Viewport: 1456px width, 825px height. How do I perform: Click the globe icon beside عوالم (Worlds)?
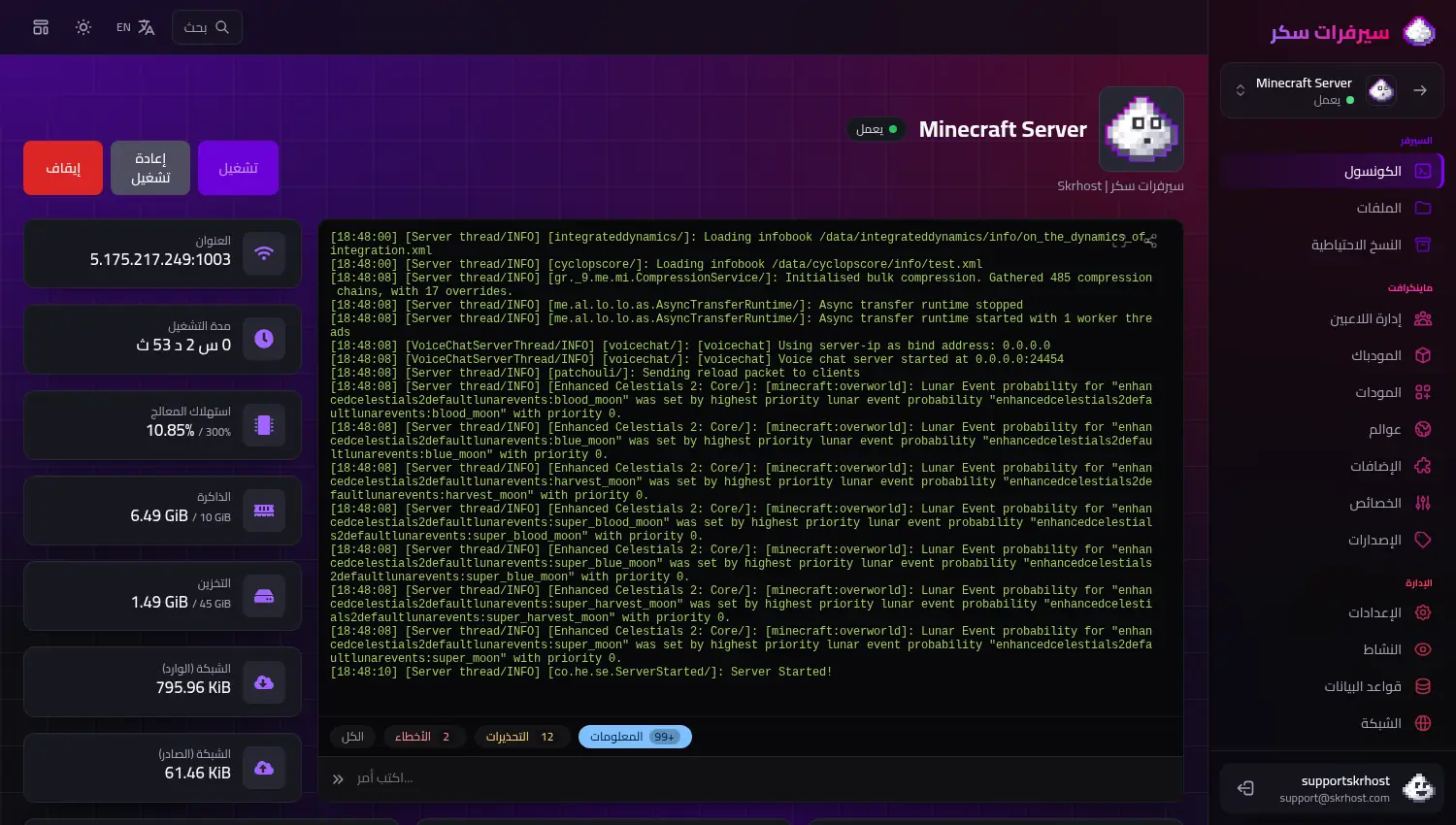coord(1423,429)
